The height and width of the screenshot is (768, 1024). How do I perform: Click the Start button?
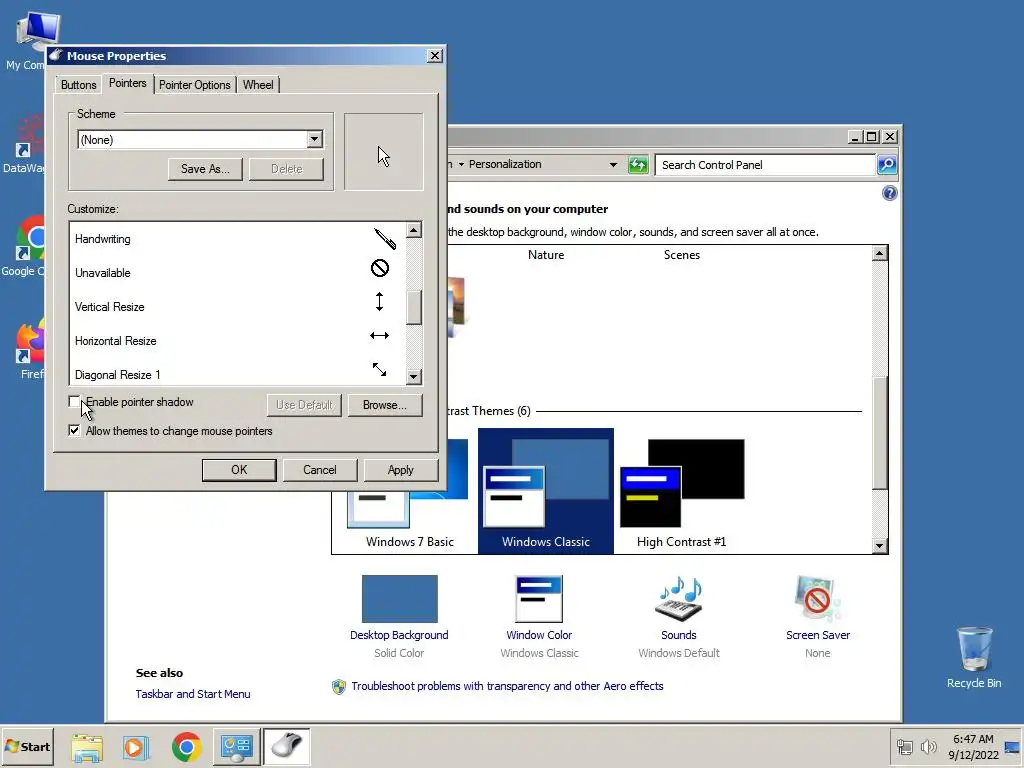tap(27, 746)
